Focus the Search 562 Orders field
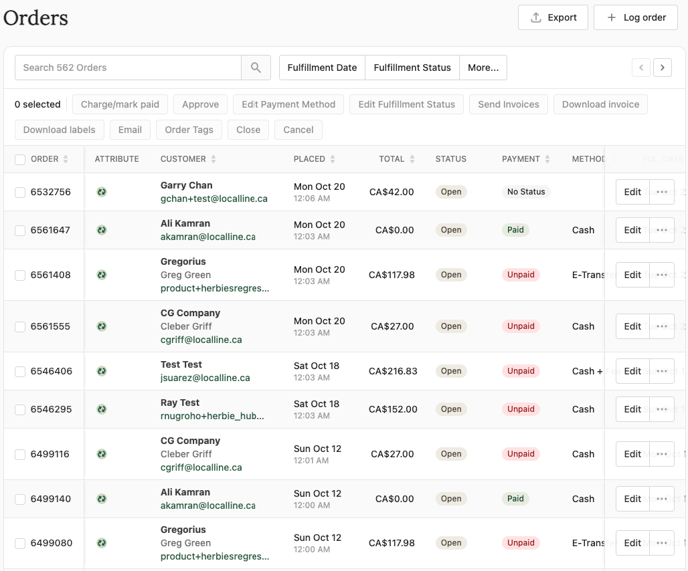This screenshot has height=571, width=688. (x=128, y=68)
